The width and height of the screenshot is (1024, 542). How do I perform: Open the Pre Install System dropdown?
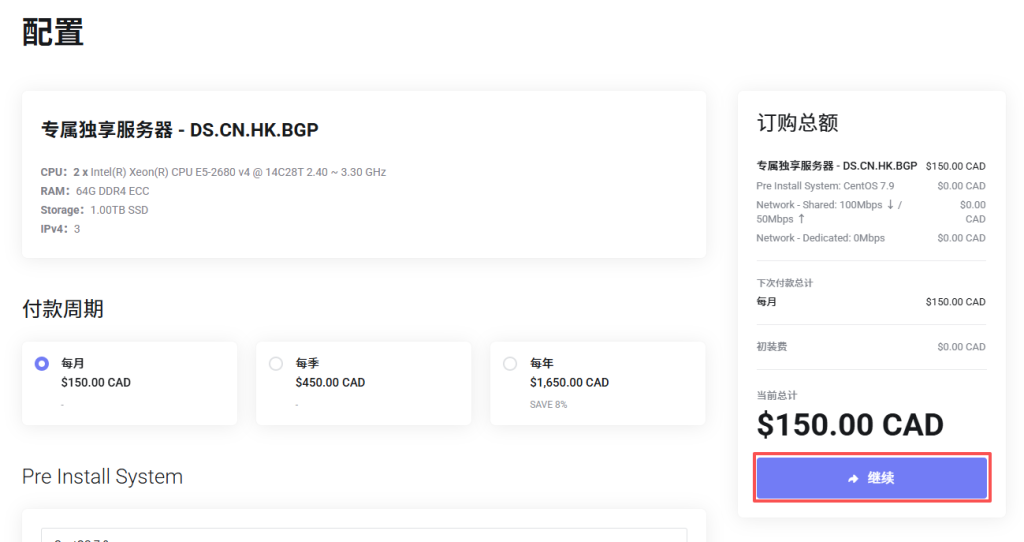(364, 536)
